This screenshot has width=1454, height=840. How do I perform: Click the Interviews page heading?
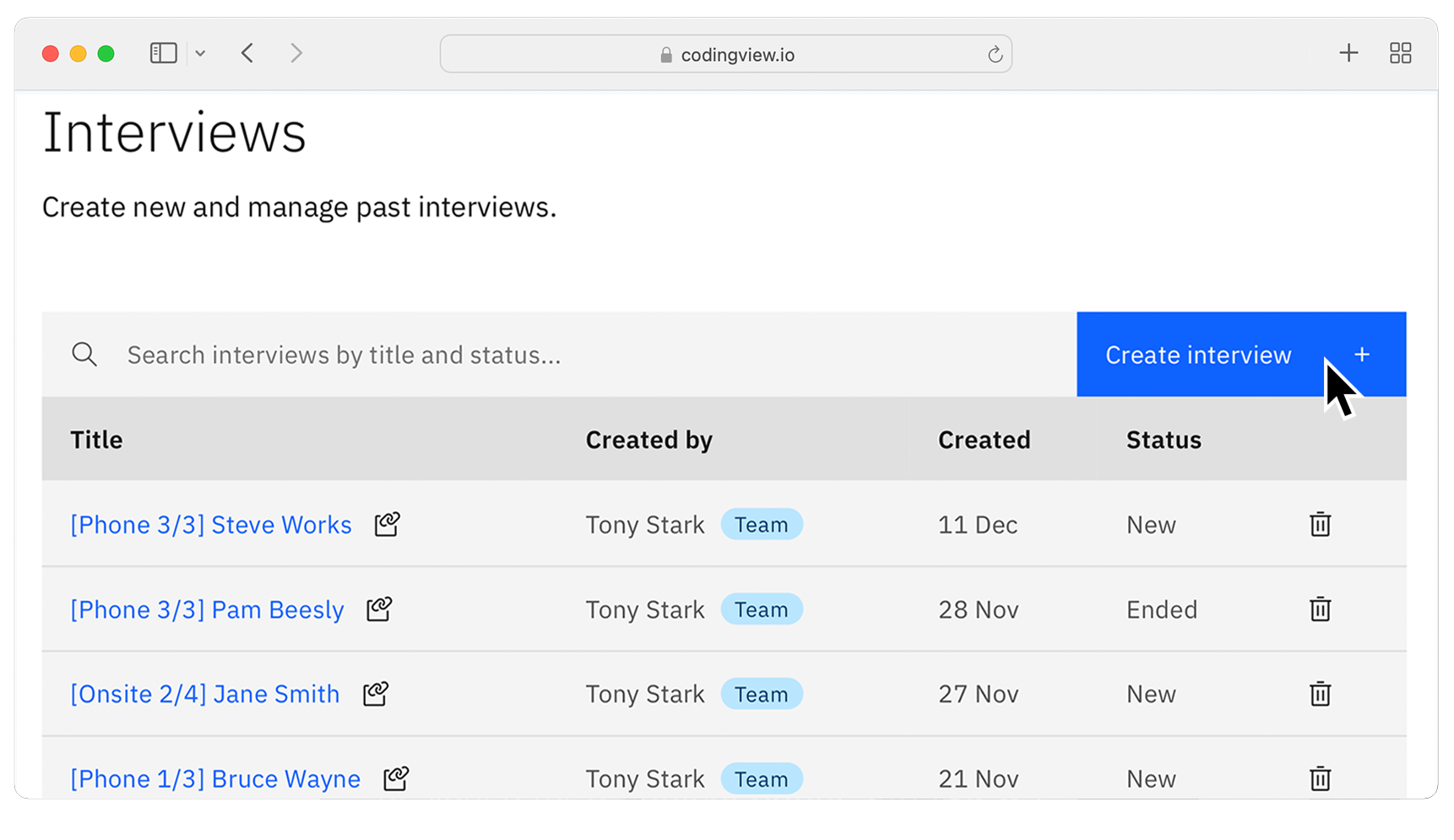(174, 133)
